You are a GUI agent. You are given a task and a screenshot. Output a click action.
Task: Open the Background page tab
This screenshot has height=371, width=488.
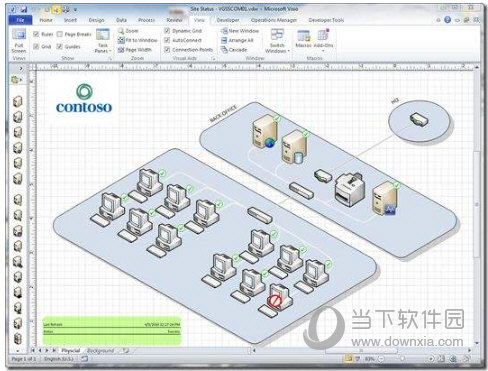(x=100, y=351)
